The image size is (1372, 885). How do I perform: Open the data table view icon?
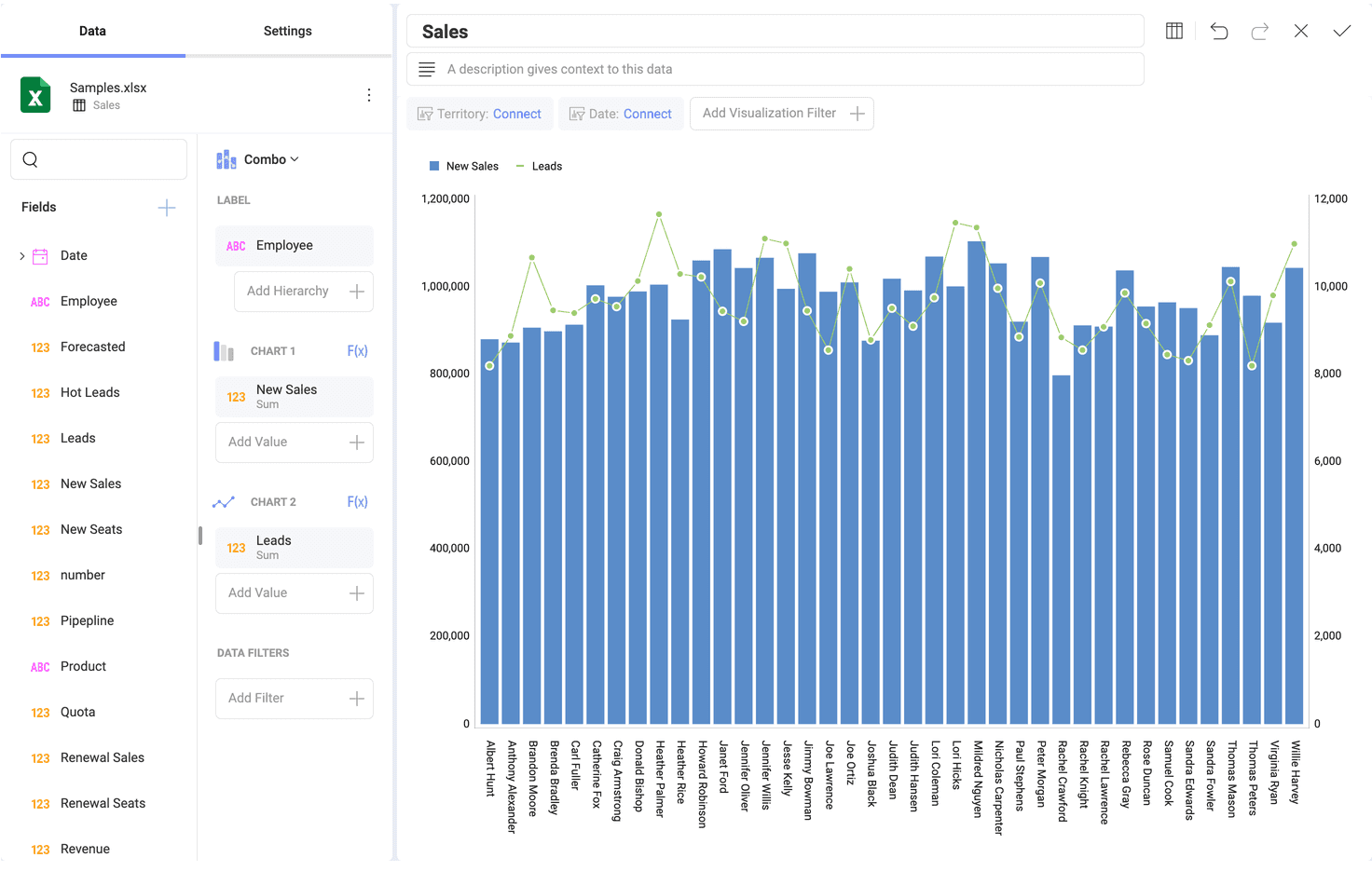pyautogui.click(x=1174, y=31)
